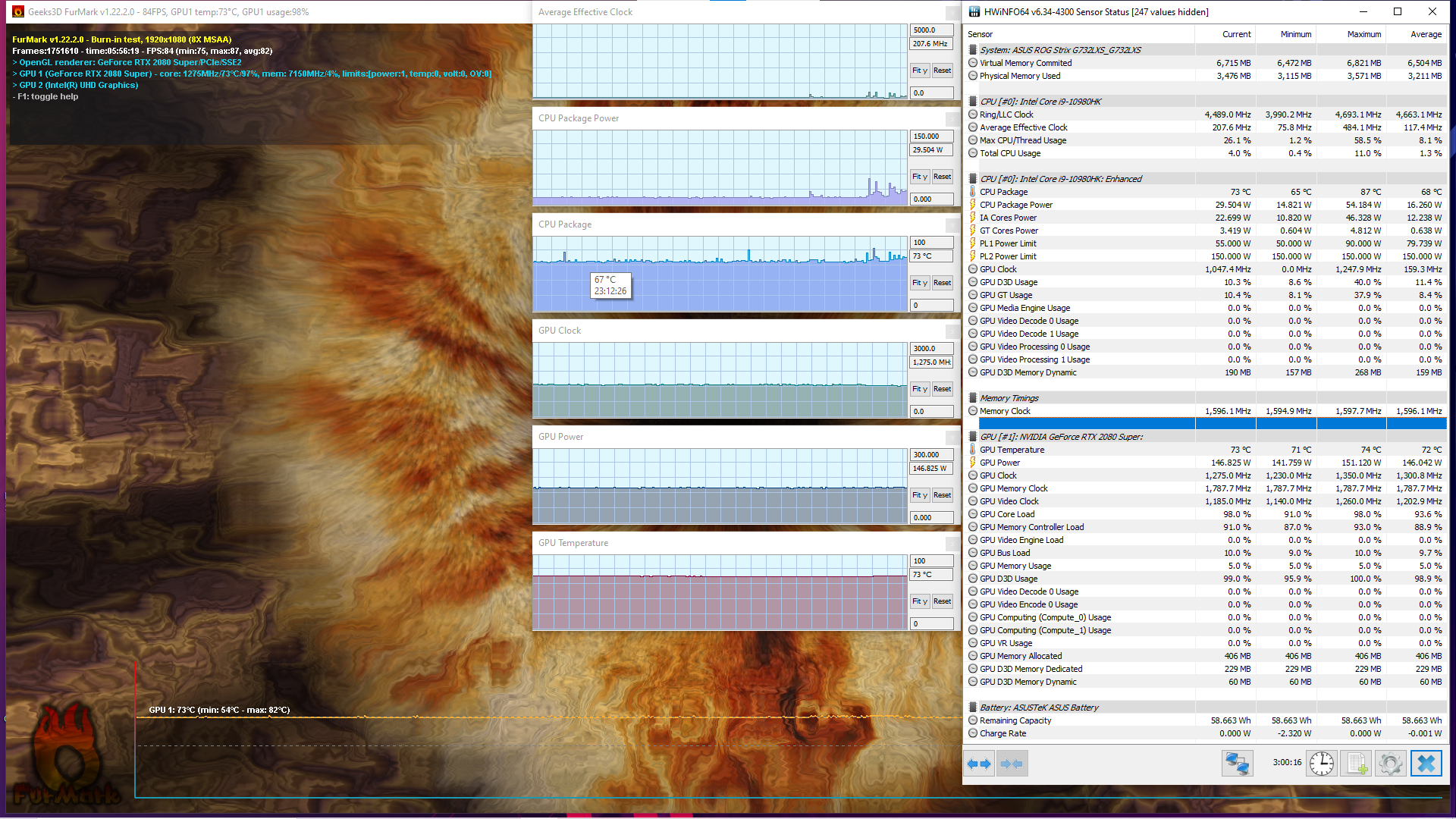Select the Charge Rate battery row
The image size is (1456, 819).
coord(1205,733)
